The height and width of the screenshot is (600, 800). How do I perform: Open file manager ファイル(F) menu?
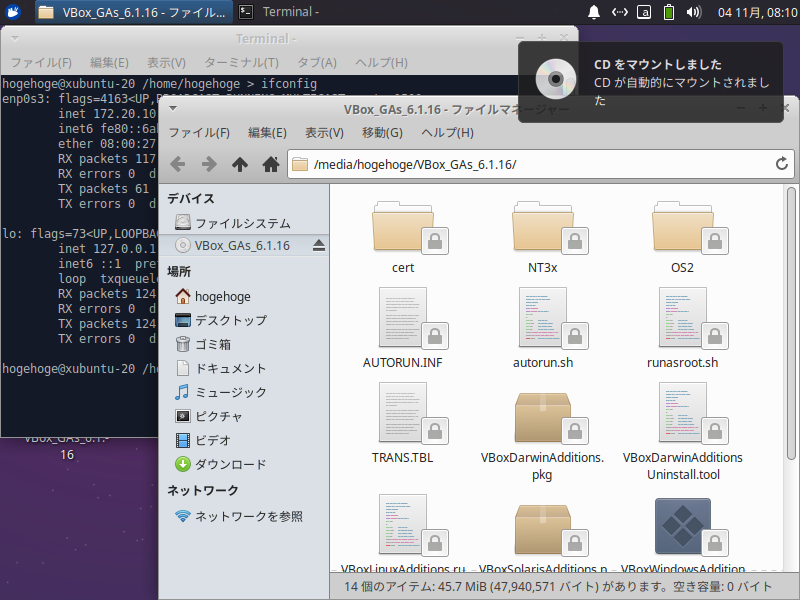coord(199,133)
